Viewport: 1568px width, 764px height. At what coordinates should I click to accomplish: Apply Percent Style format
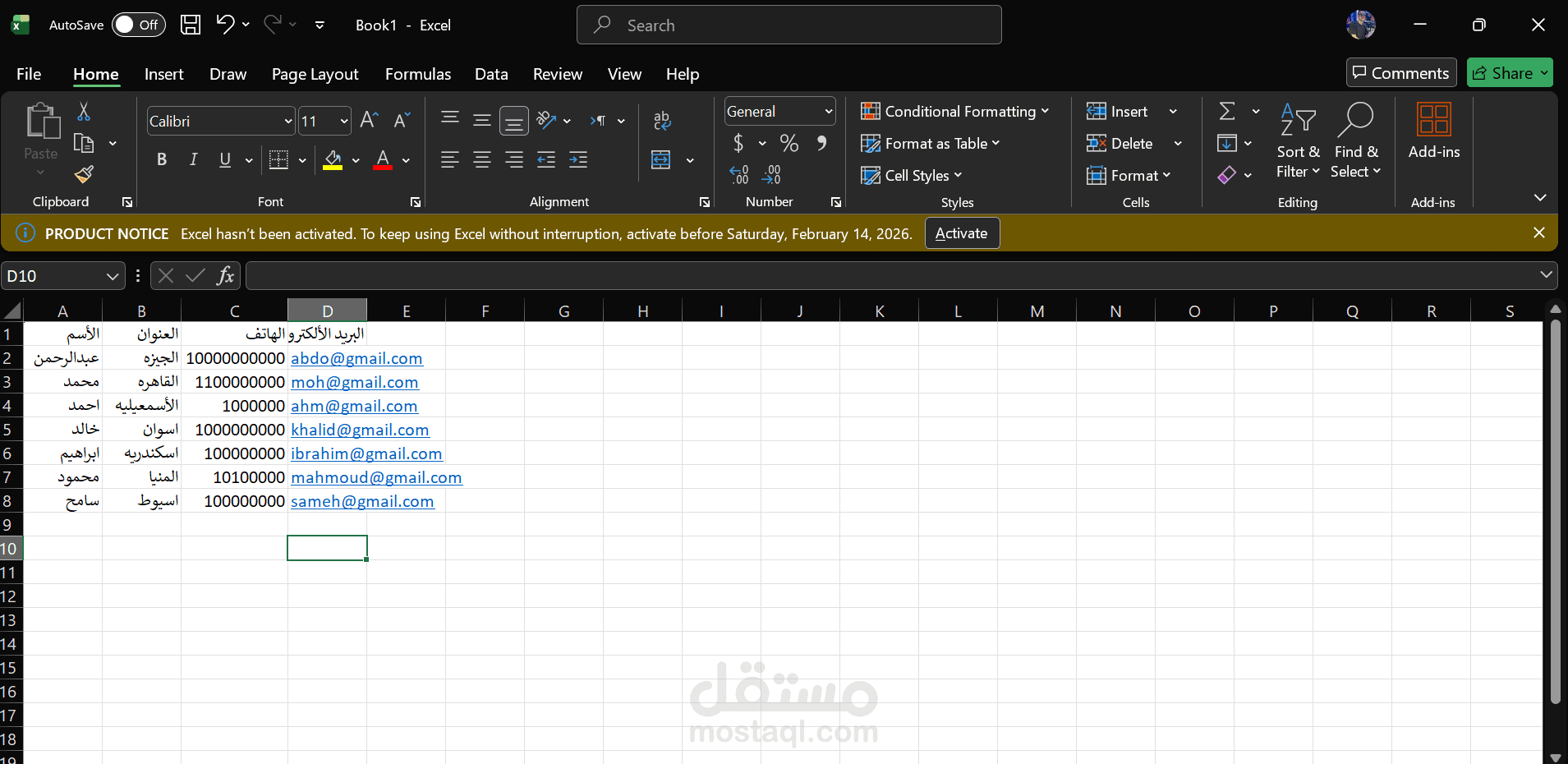[789, 144]
